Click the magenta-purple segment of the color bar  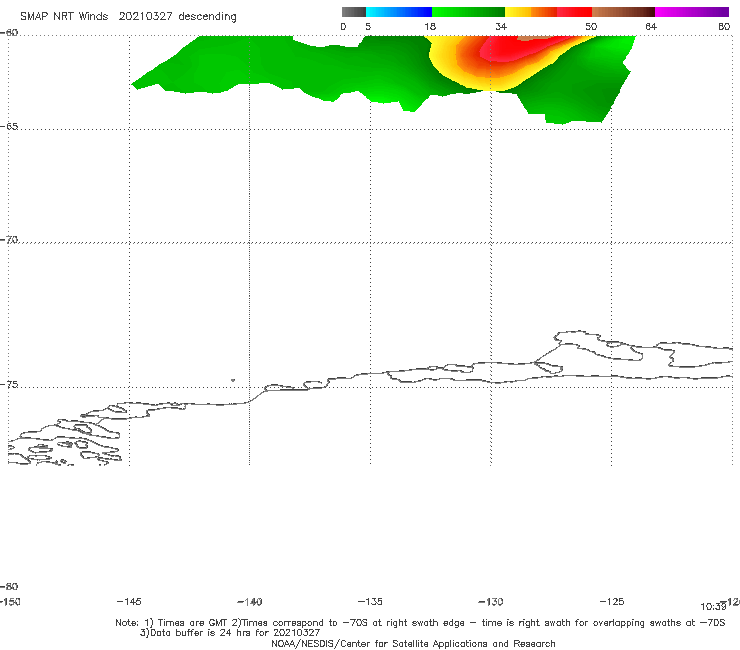click(692, 12)
